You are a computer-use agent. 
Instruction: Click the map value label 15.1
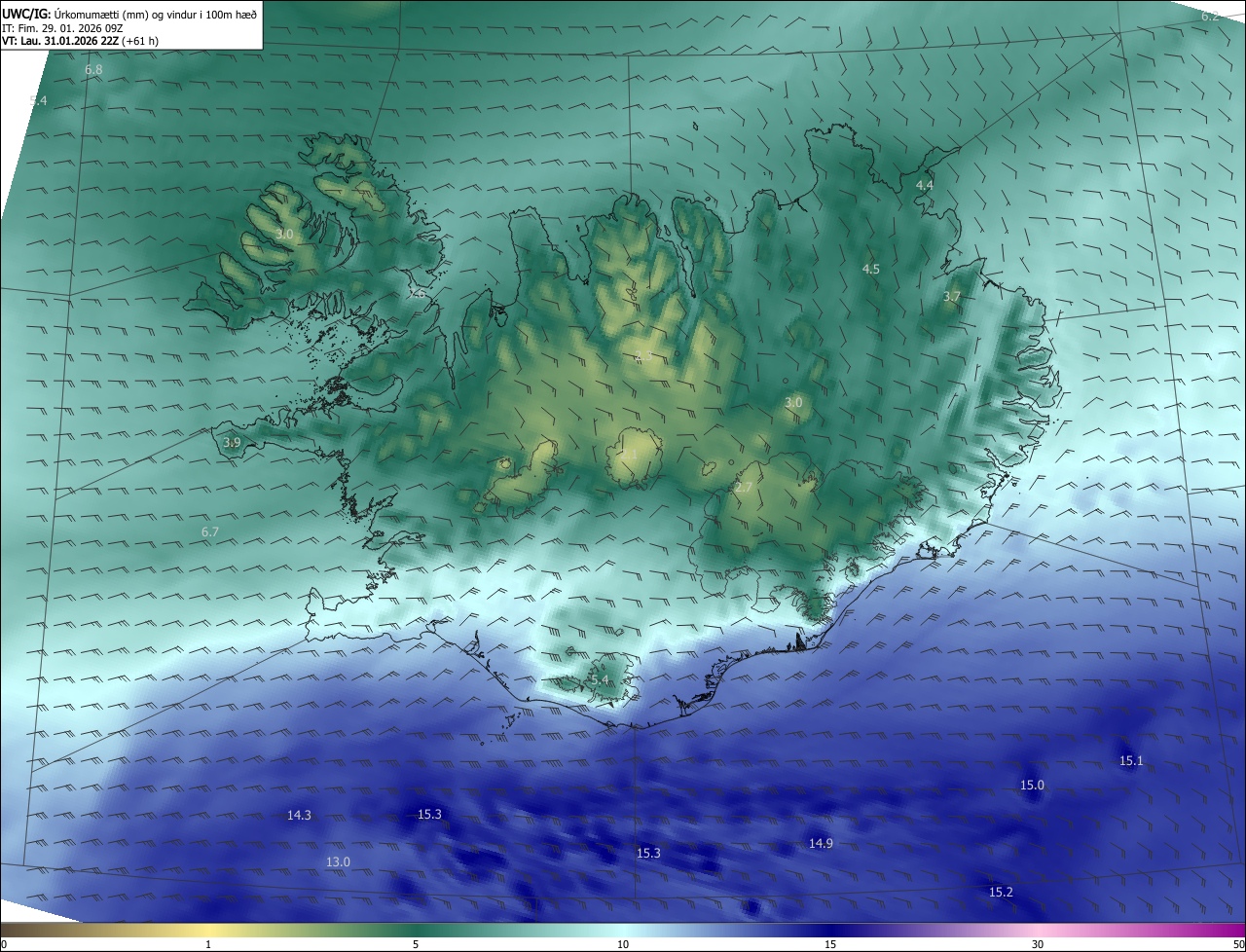pyautogui.click(x=1131, y=760)
